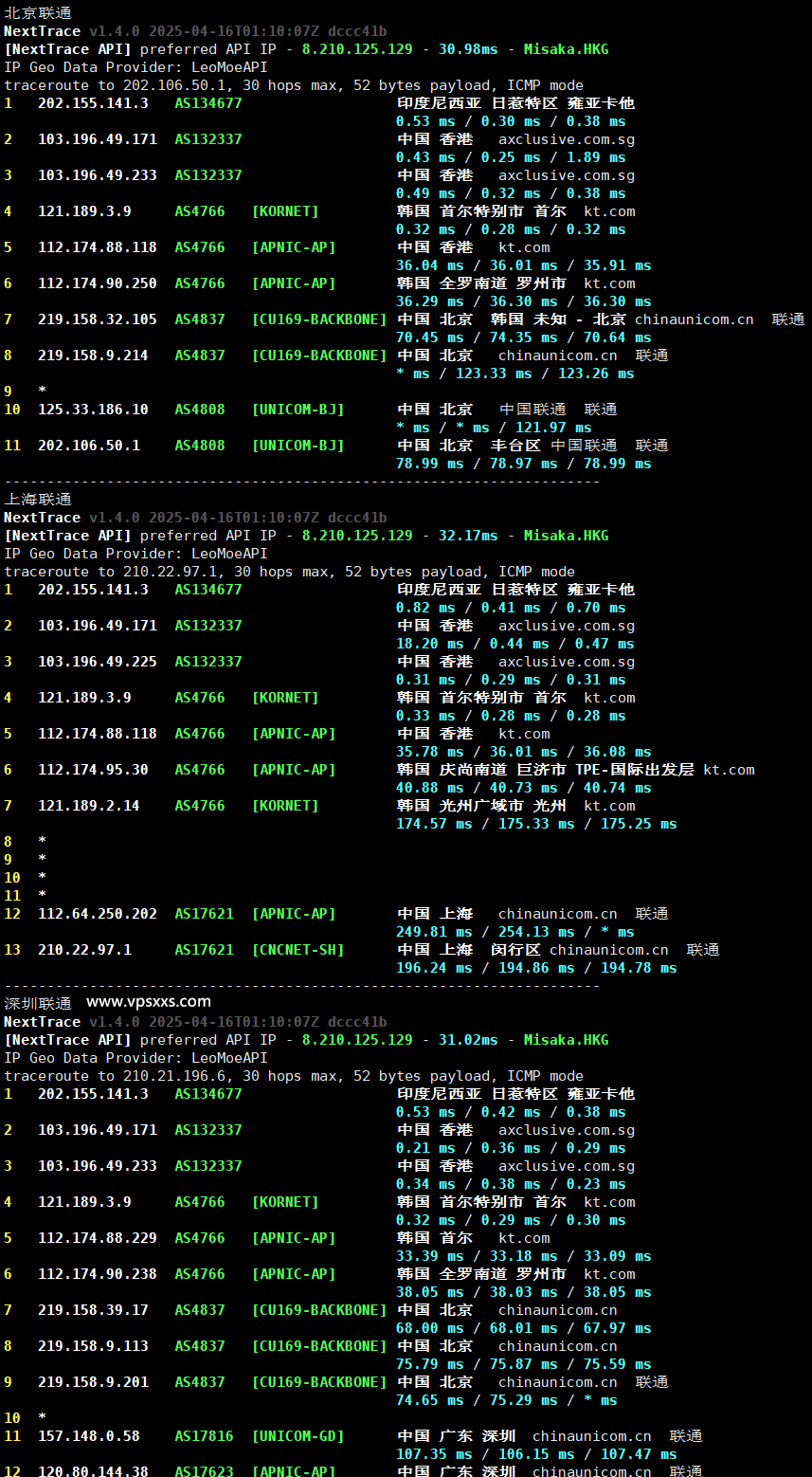The width and height of the screenshot is (812, 1477).
Task: Click the [CNCNET-SH] network tag
Action: point(298,950)
